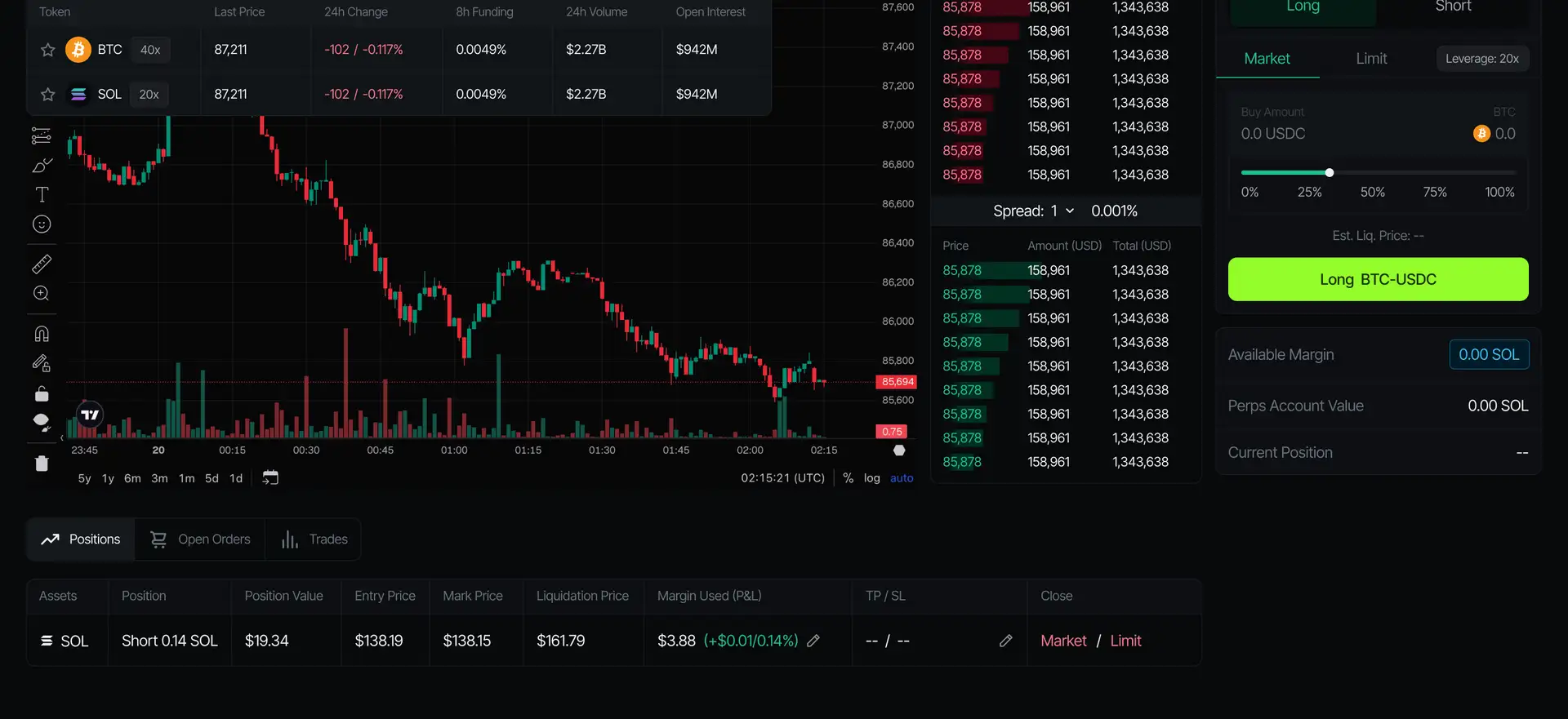Open the Leverage: 20x selector
This screenshot has height=719, width=1568.
pyautogui.click(x=1481, y=59)
